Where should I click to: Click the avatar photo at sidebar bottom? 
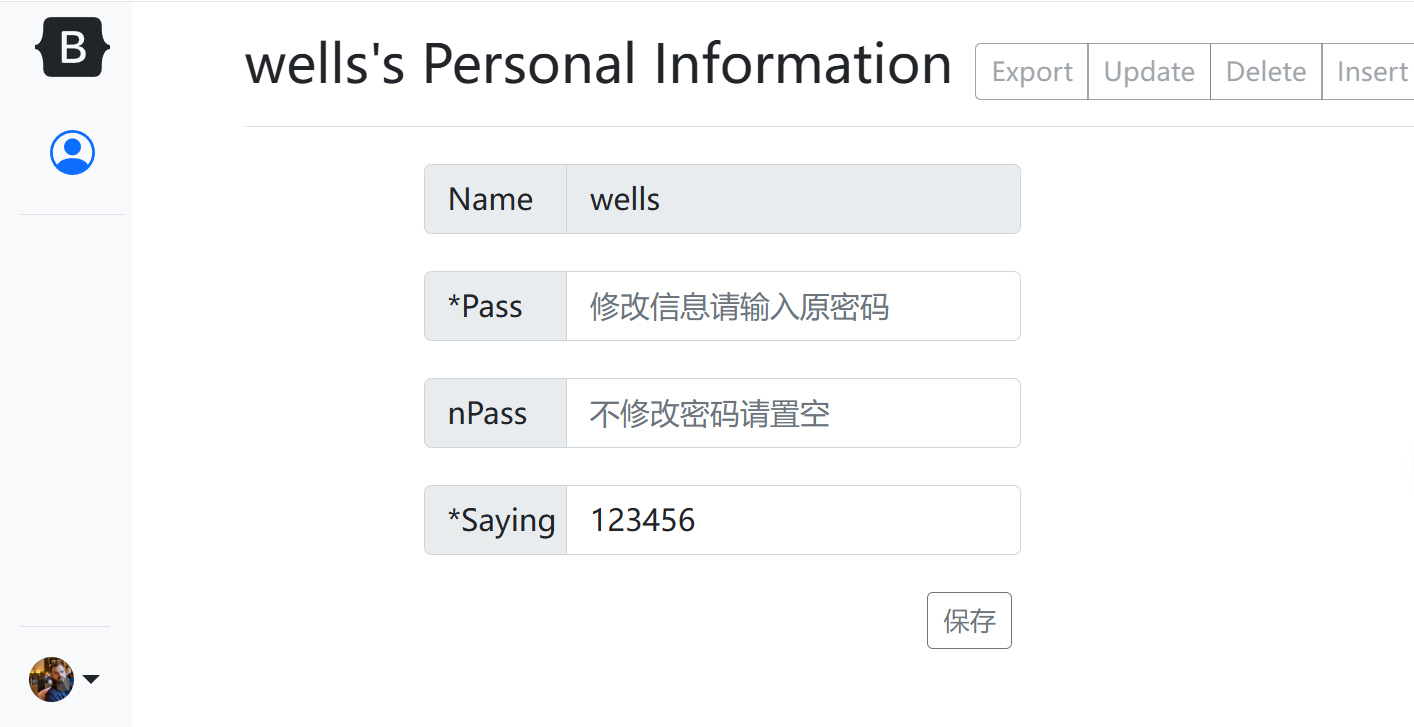pos(51,679)
